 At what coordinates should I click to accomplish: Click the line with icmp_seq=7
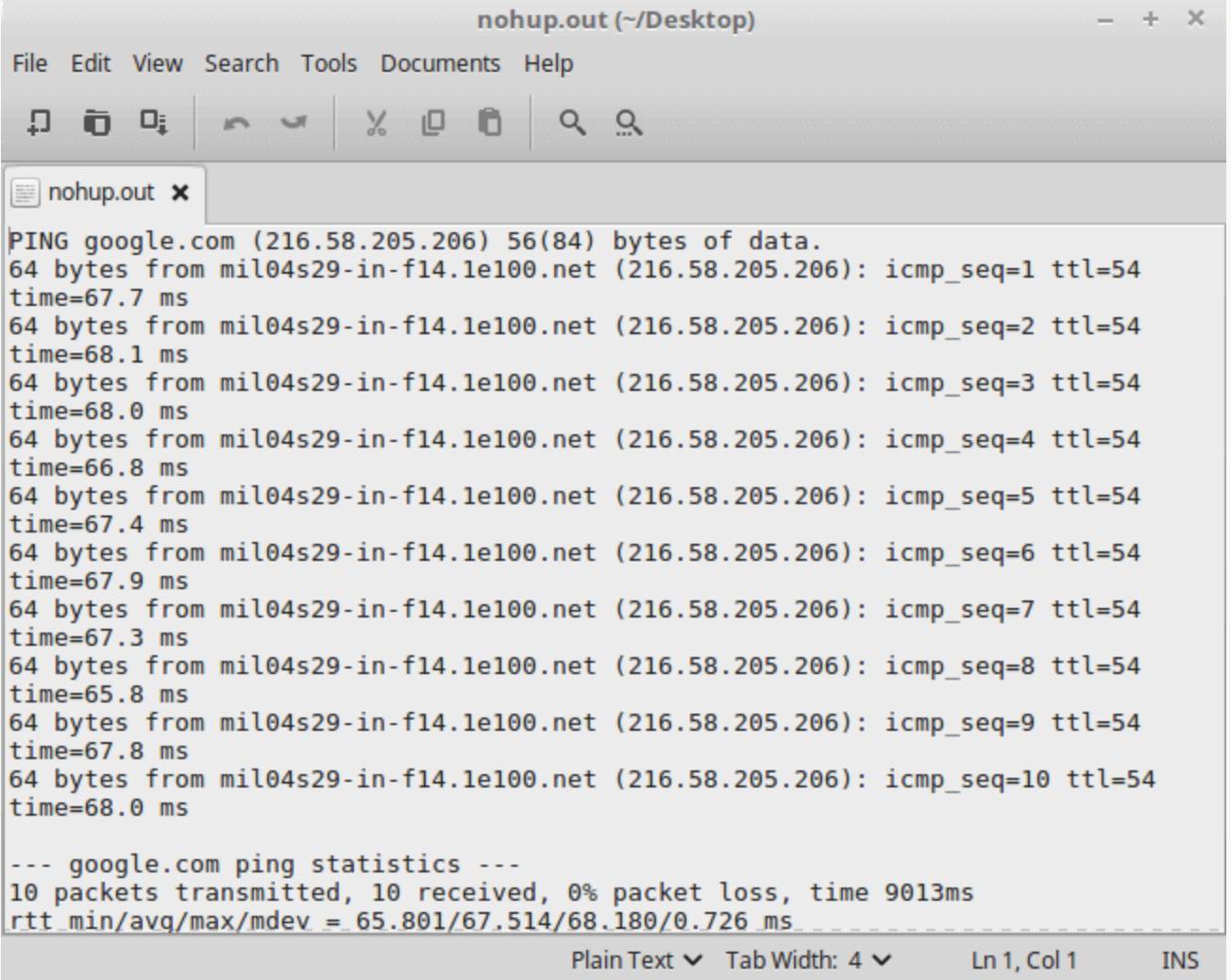[x=575, y=609]
